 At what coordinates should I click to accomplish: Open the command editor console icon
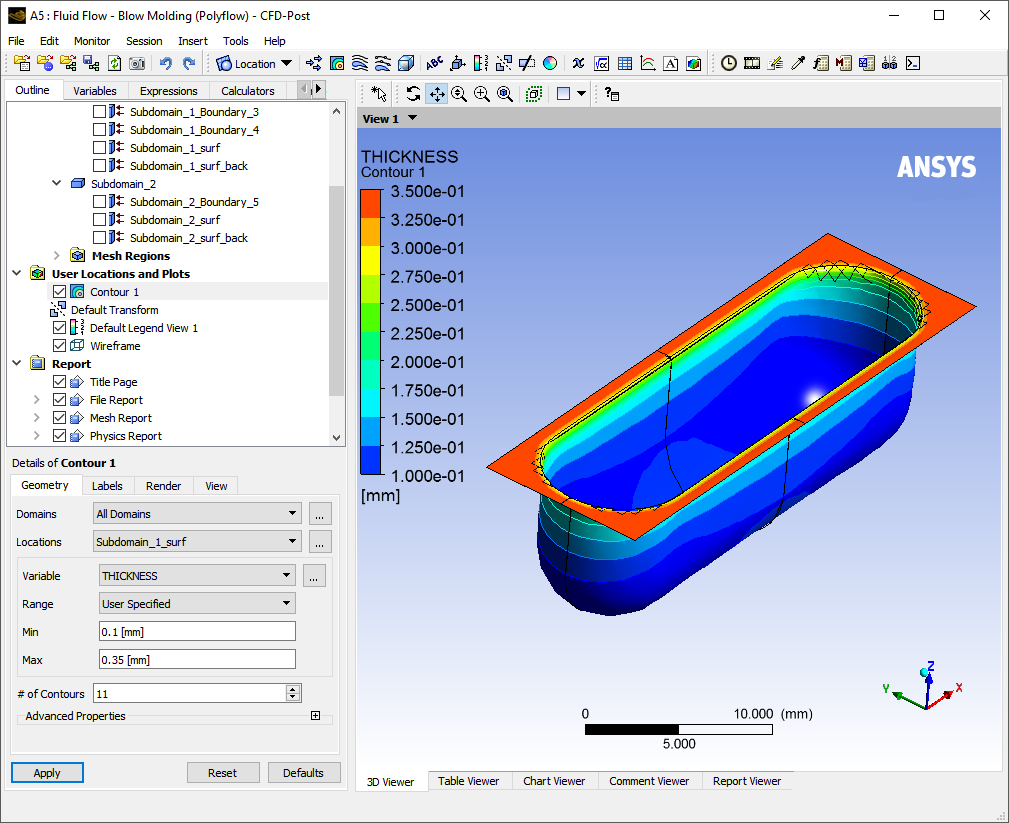912,63
